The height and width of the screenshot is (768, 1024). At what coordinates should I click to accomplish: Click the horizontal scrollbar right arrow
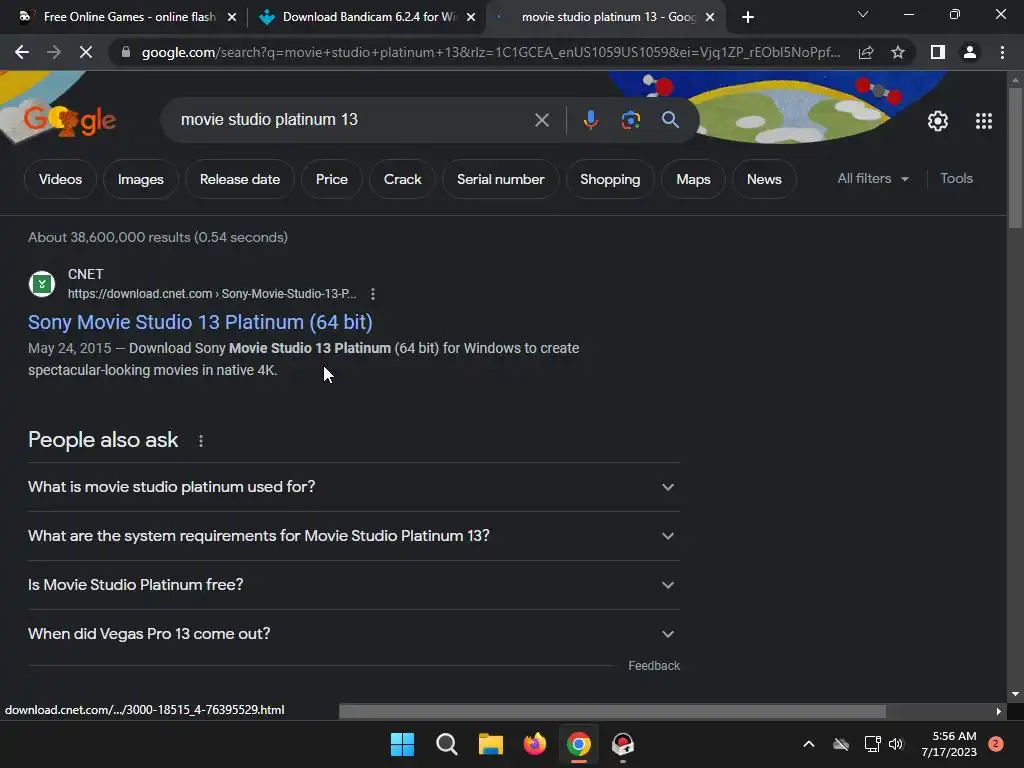(999, 711)
